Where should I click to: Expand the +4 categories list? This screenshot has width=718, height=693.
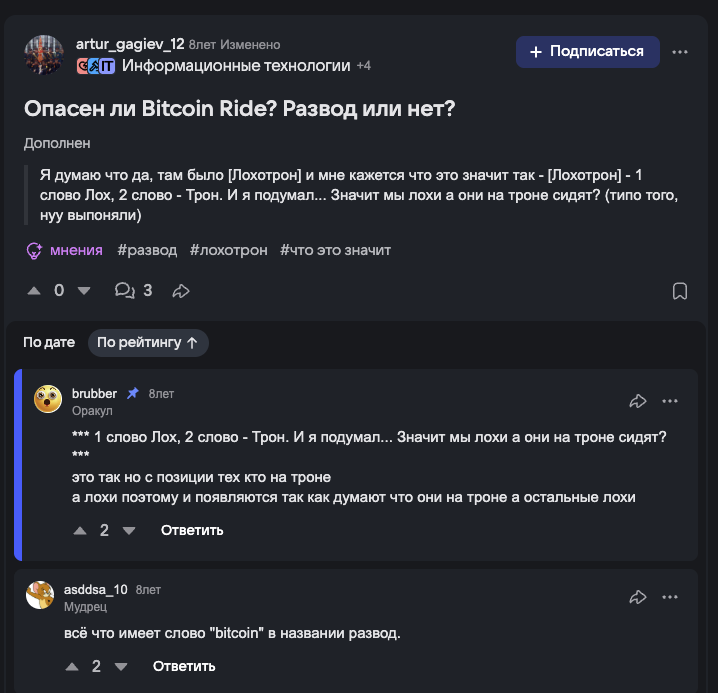pyautogui.click(x=363, y=66)
